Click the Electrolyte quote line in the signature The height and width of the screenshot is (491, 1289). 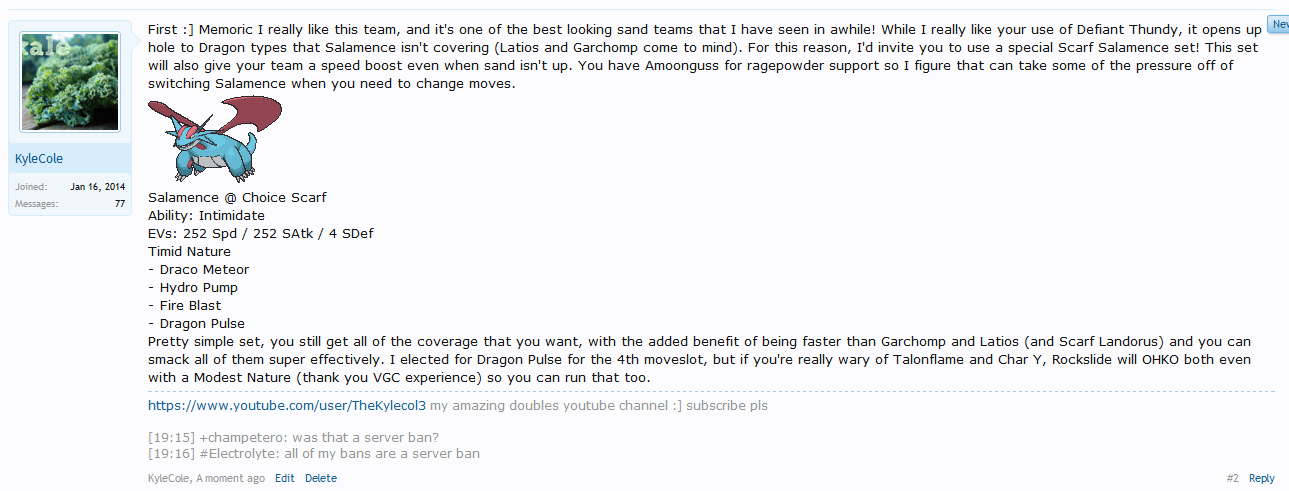click(314, 454)
